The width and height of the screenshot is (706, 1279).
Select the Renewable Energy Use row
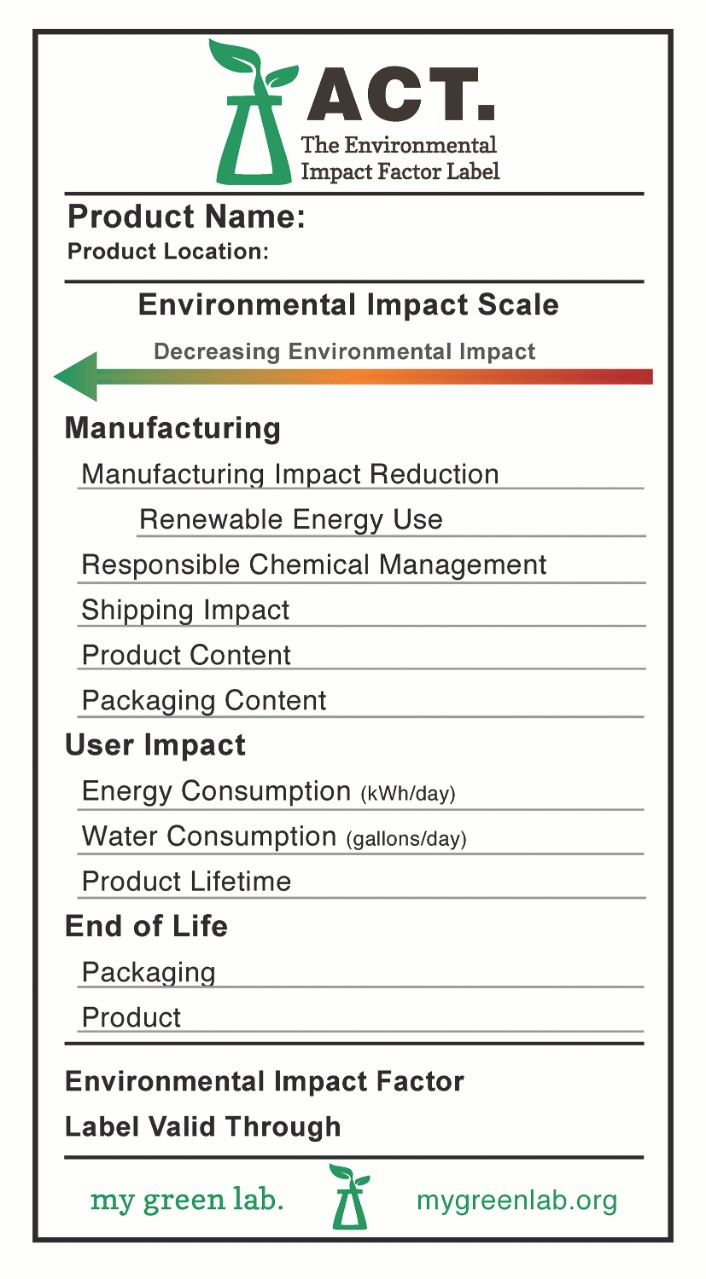point(291,520)
